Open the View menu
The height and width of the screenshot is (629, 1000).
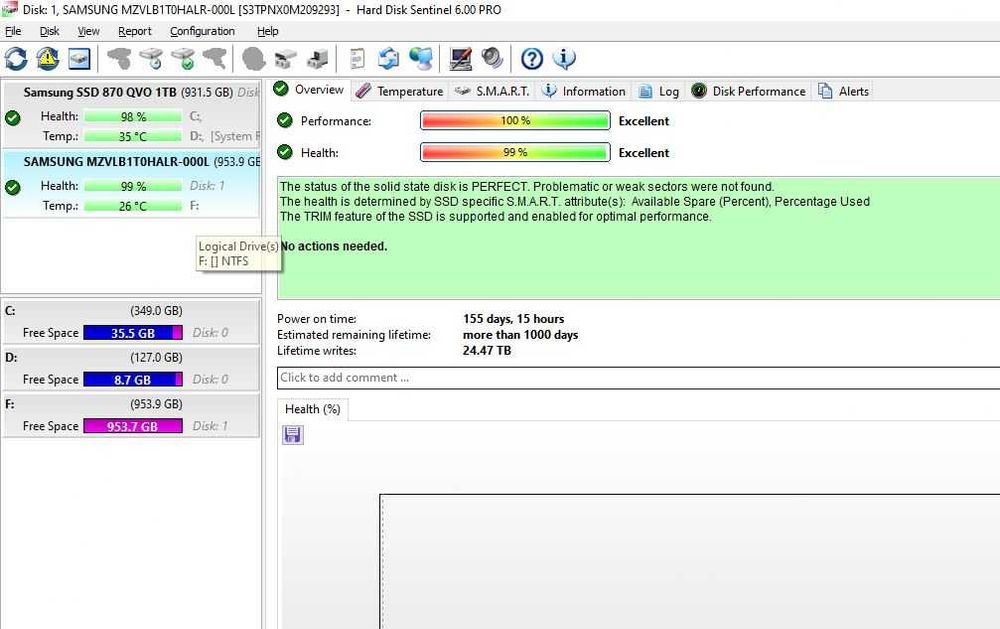point(88,31)
